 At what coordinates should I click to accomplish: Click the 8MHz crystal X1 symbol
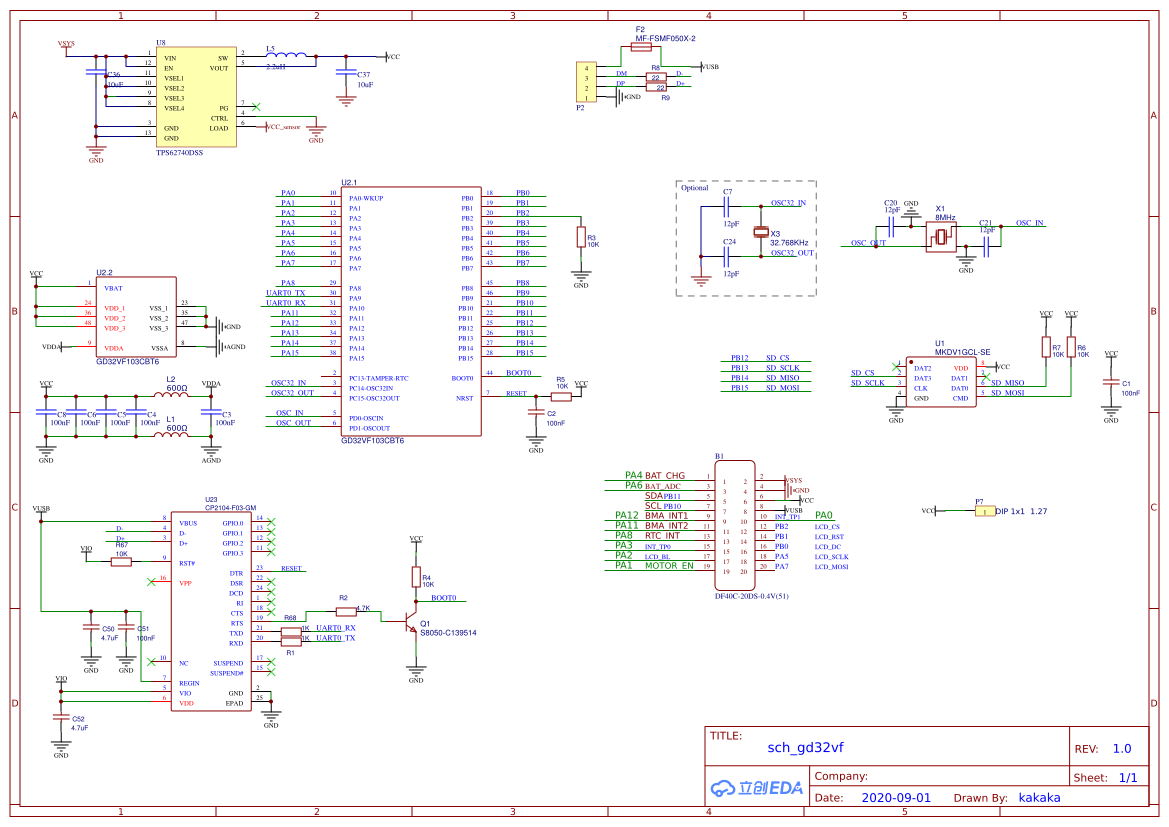940,237
